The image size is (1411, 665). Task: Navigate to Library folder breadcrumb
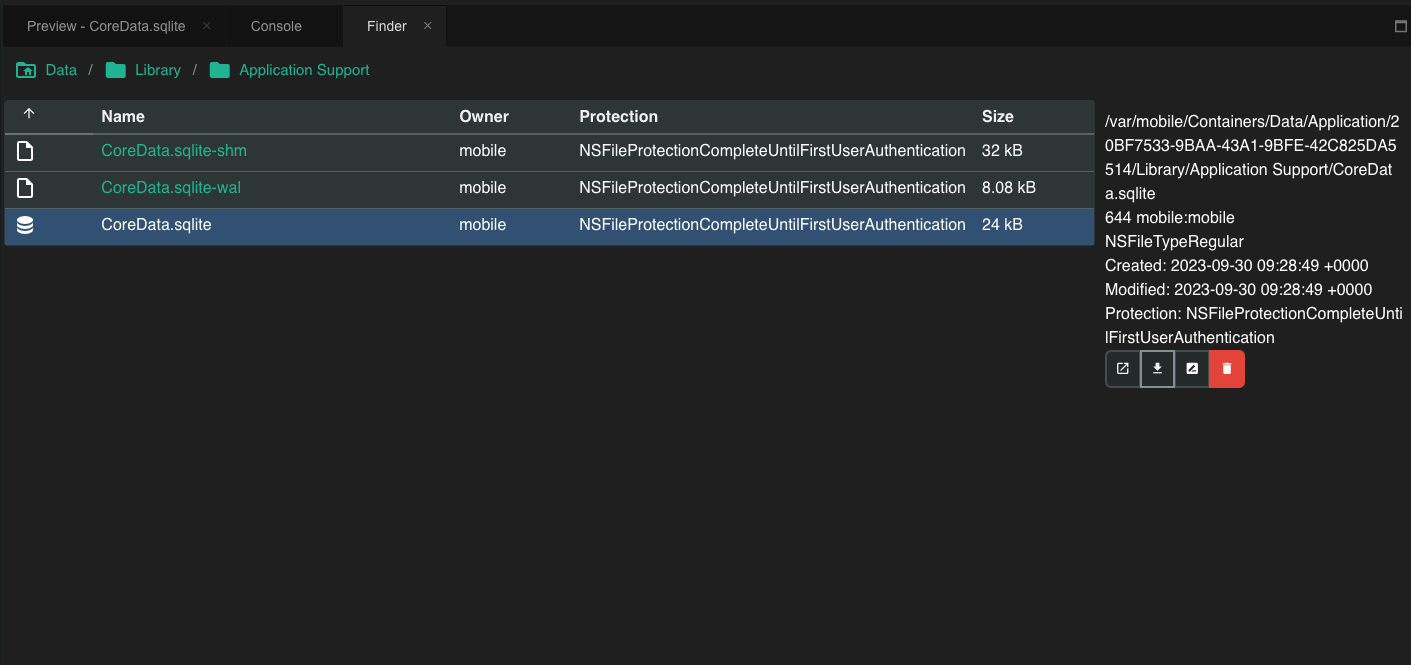tap(157, 70)
